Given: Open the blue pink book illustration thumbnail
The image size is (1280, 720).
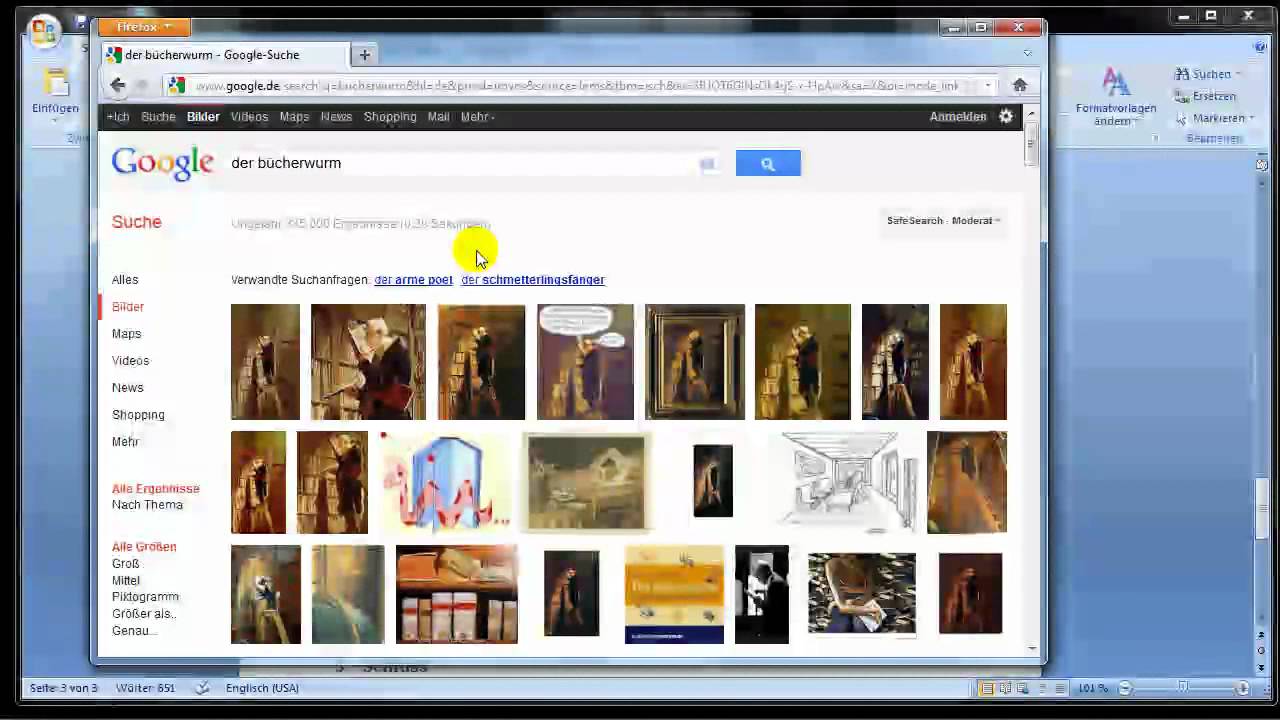Looking at the screenshot, I should click(445, 482).
